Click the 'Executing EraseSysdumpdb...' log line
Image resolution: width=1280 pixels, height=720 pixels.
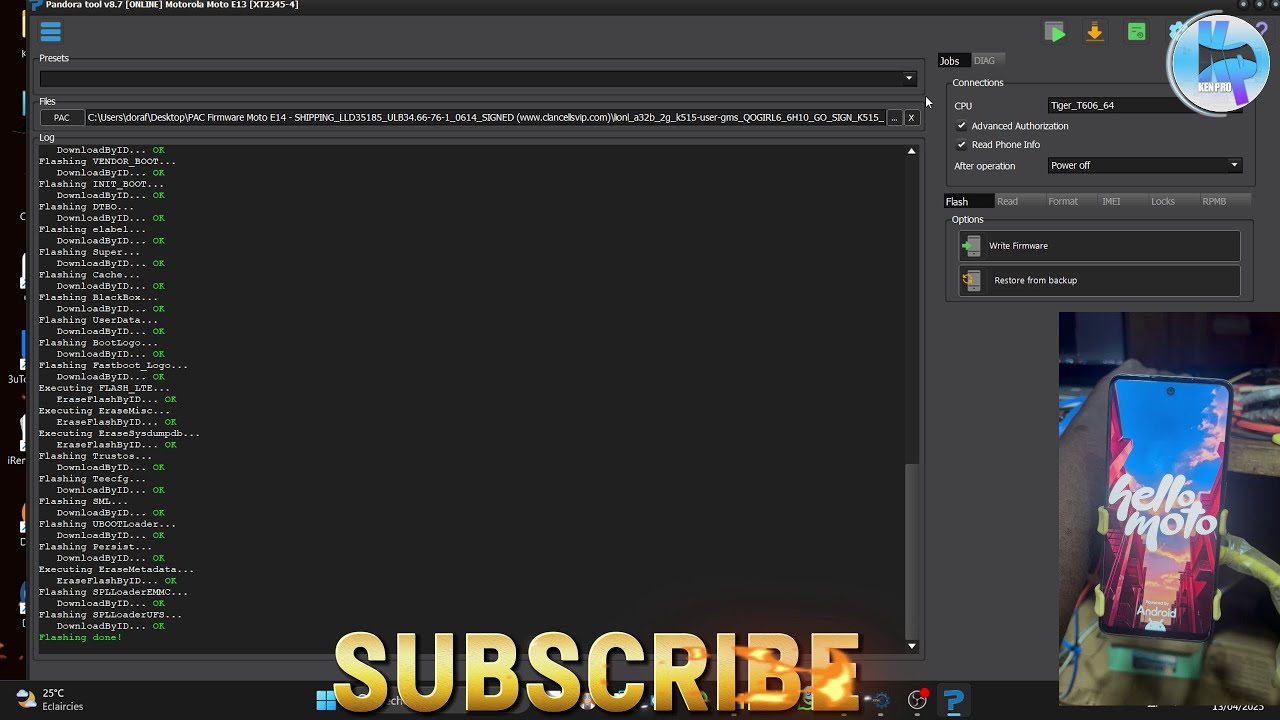[x=119, y=434]
